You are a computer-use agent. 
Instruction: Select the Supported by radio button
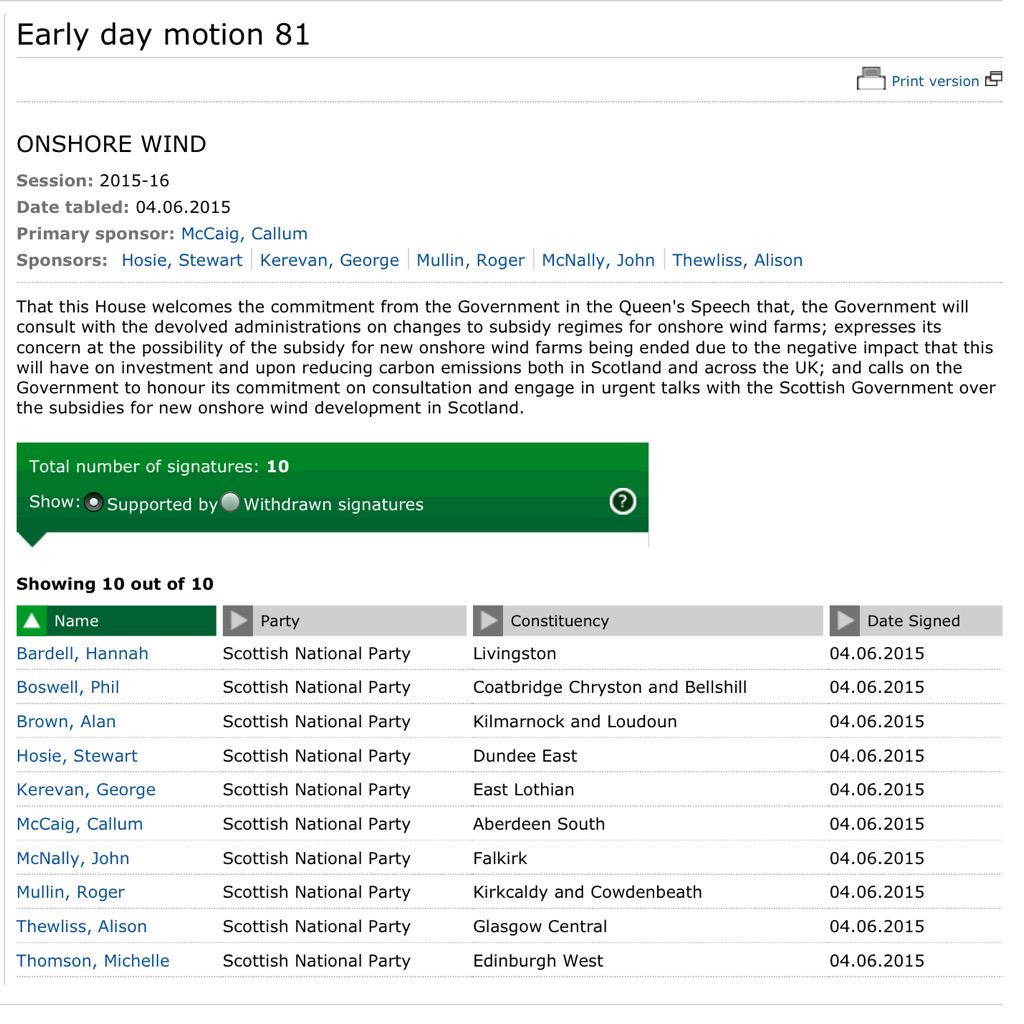[93, 502]
